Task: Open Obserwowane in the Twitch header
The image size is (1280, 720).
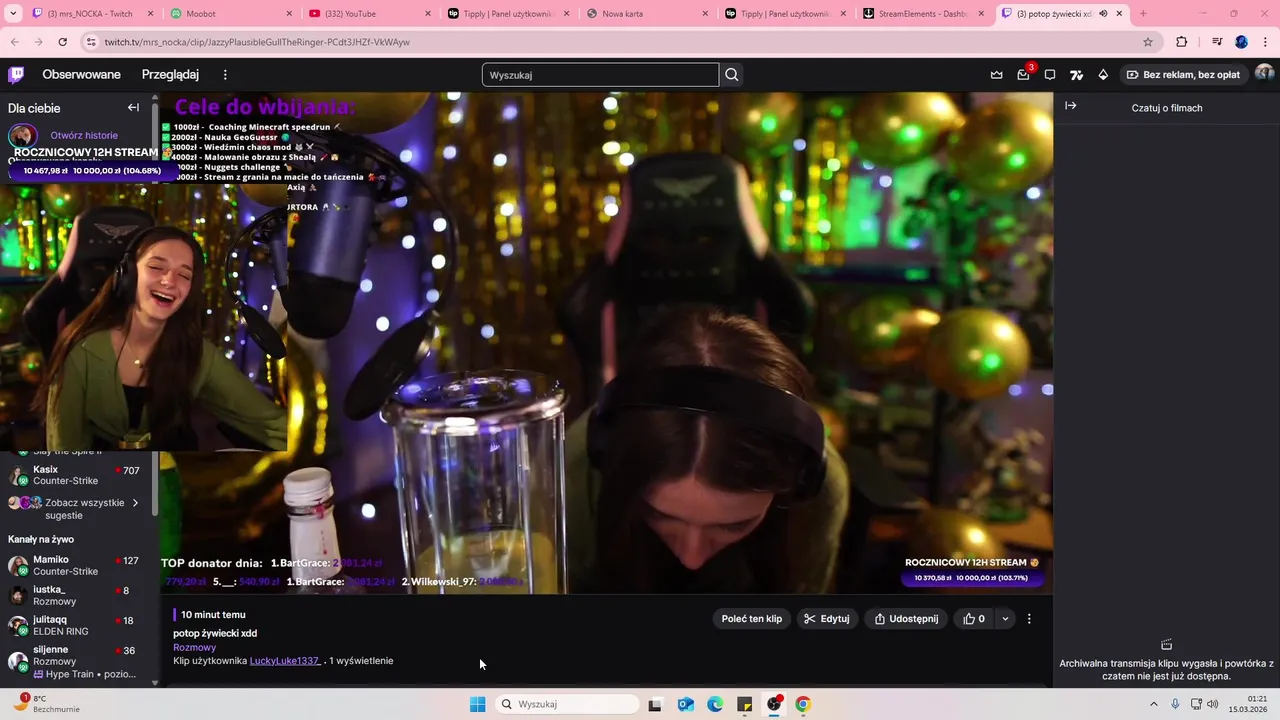Action: (x=81, y=74)
